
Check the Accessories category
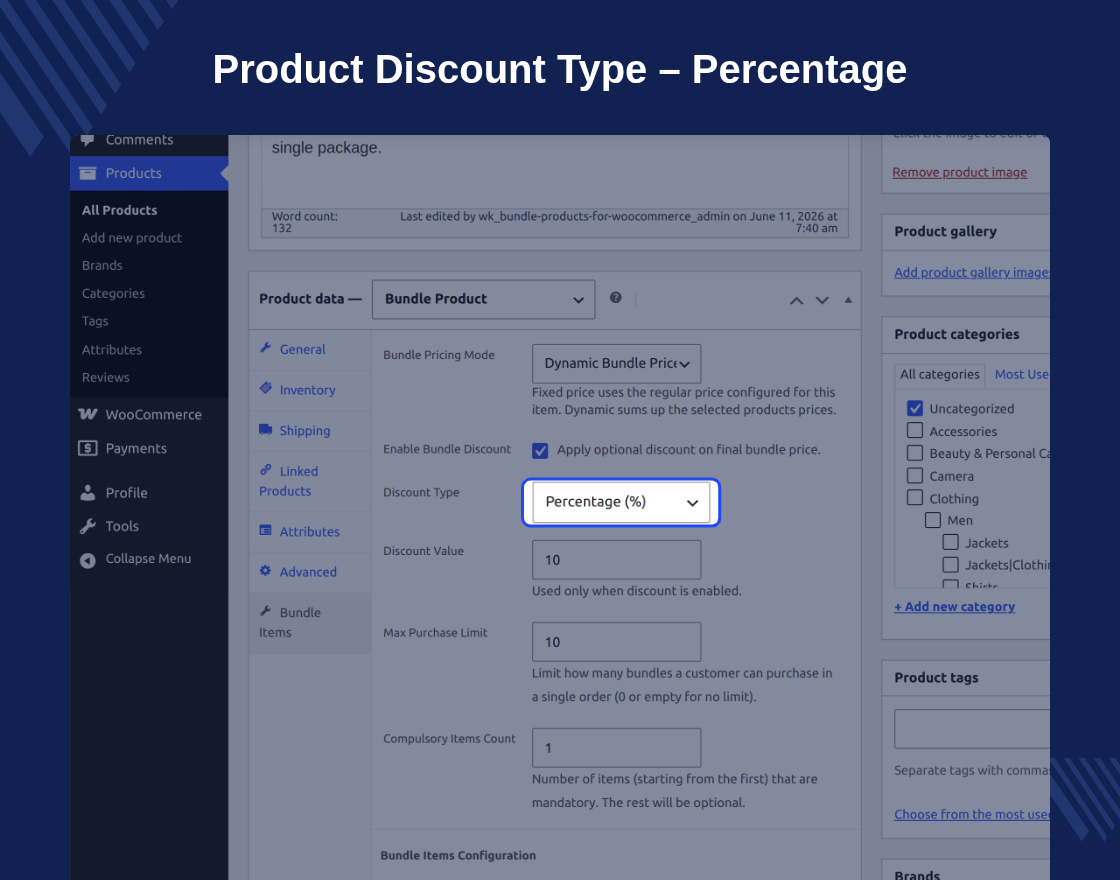click(x=915, y=430)
